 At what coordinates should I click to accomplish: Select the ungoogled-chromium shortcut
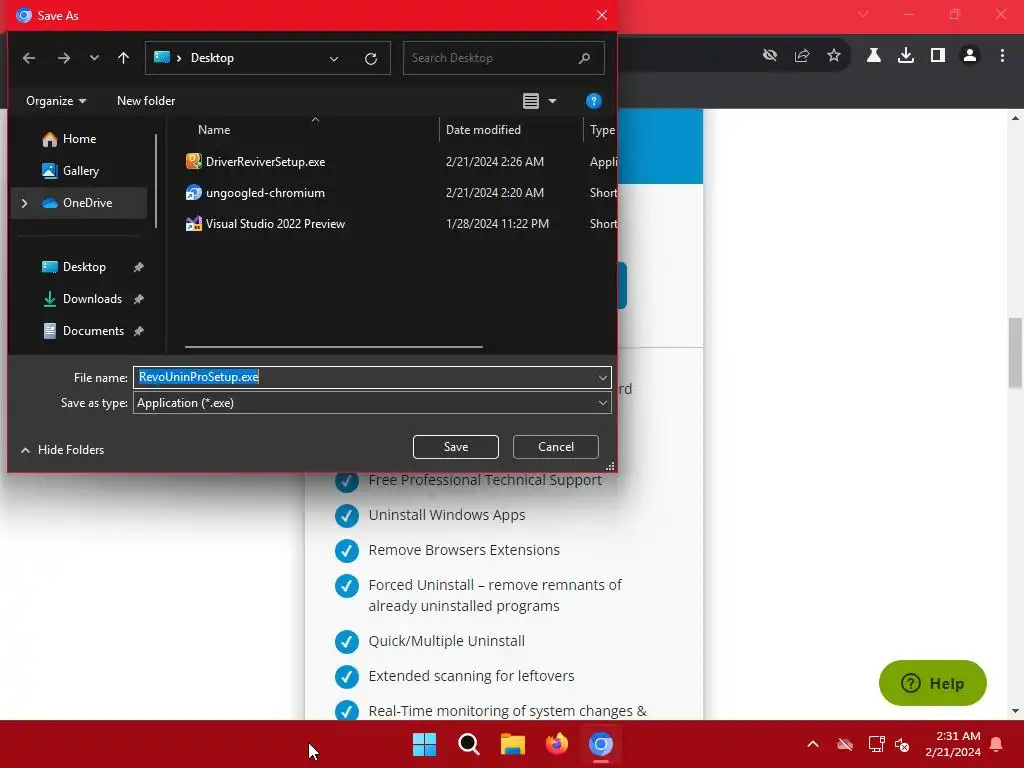point(265,193)
